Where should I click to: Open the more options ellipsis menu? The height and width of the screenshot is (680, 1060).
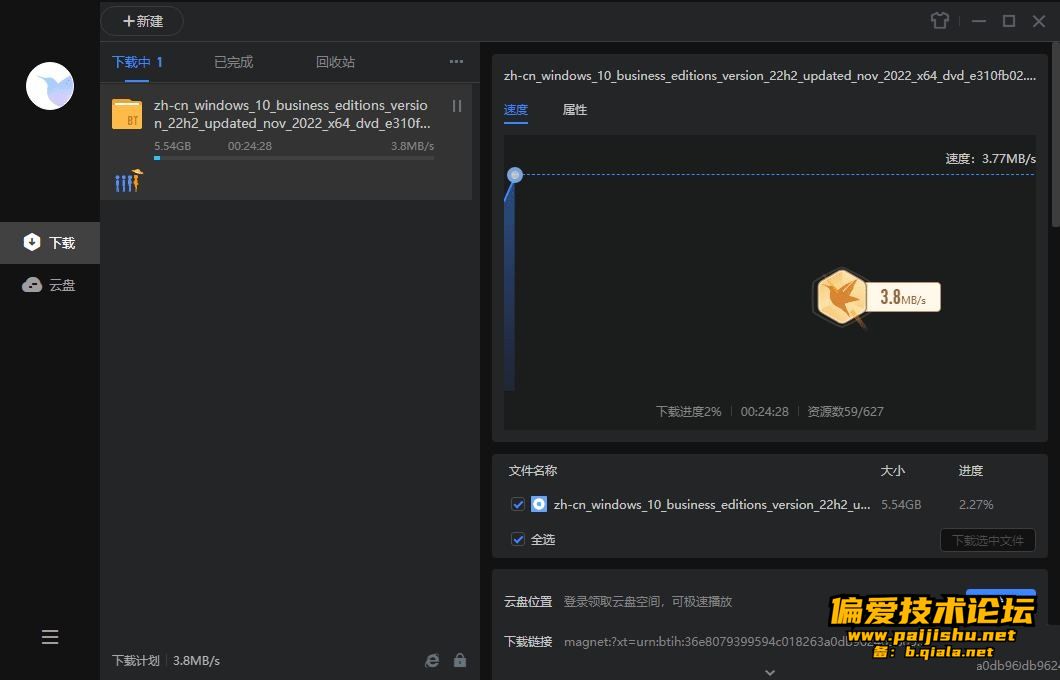pos(456,62)
